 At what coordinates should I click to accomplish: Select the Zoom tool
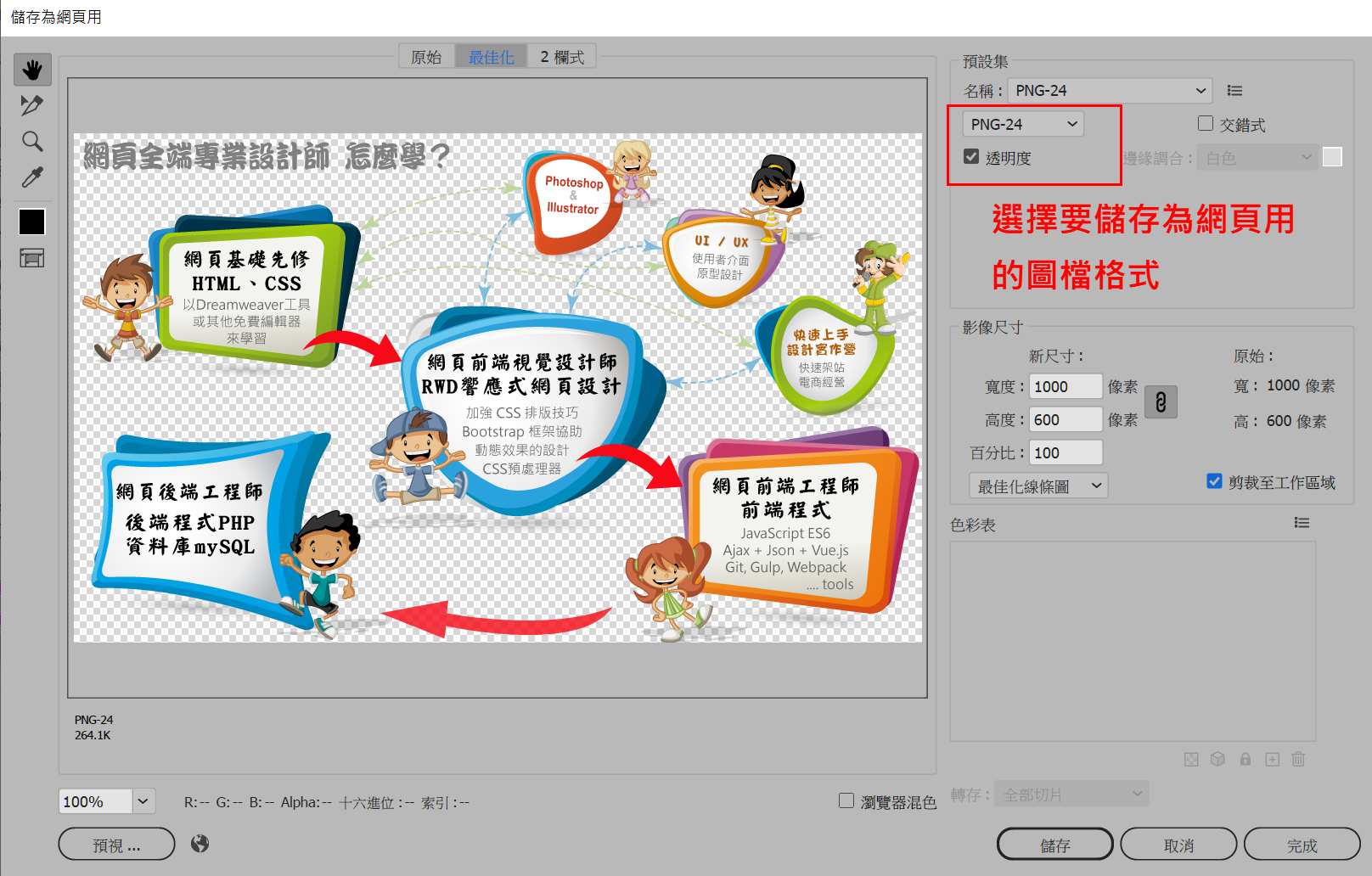tap(32, 141)
